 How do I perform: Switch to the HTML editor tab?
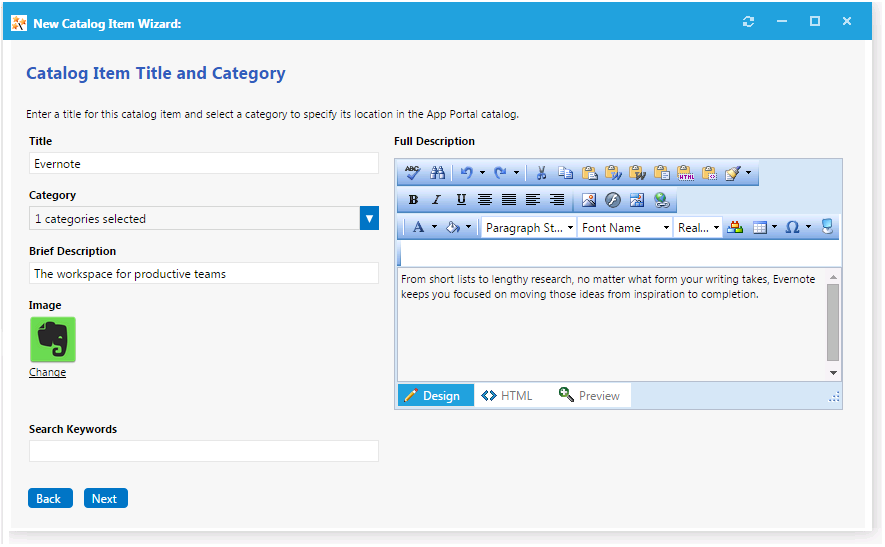coord(507,396)
